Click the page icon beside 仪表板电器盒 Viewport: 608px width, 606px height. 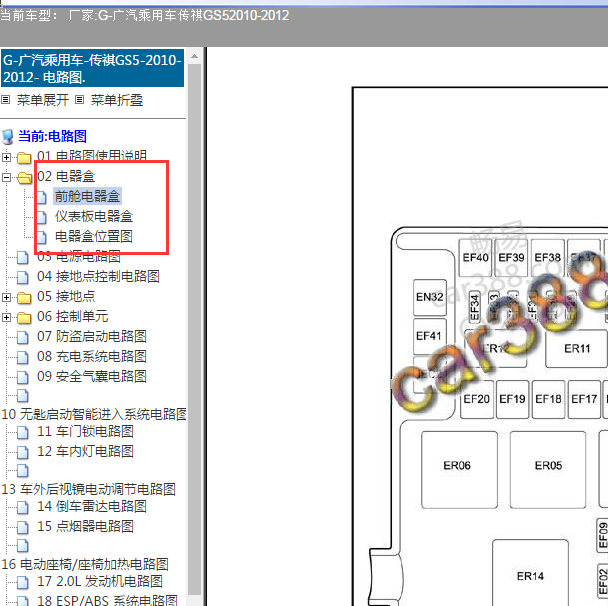point(41,217)
